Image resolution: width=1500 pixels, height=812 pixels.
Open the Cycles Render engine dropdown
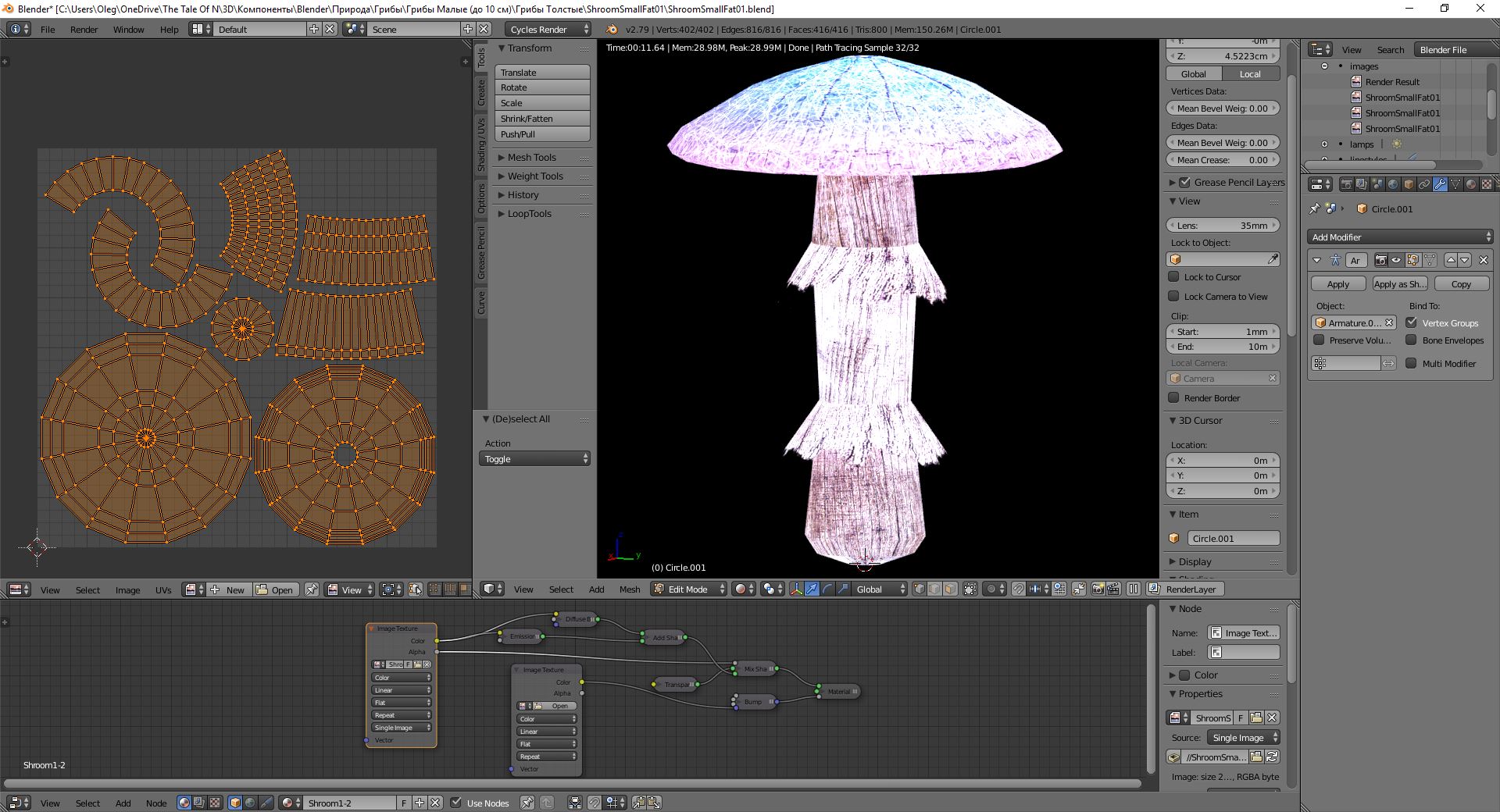[548, 29]
